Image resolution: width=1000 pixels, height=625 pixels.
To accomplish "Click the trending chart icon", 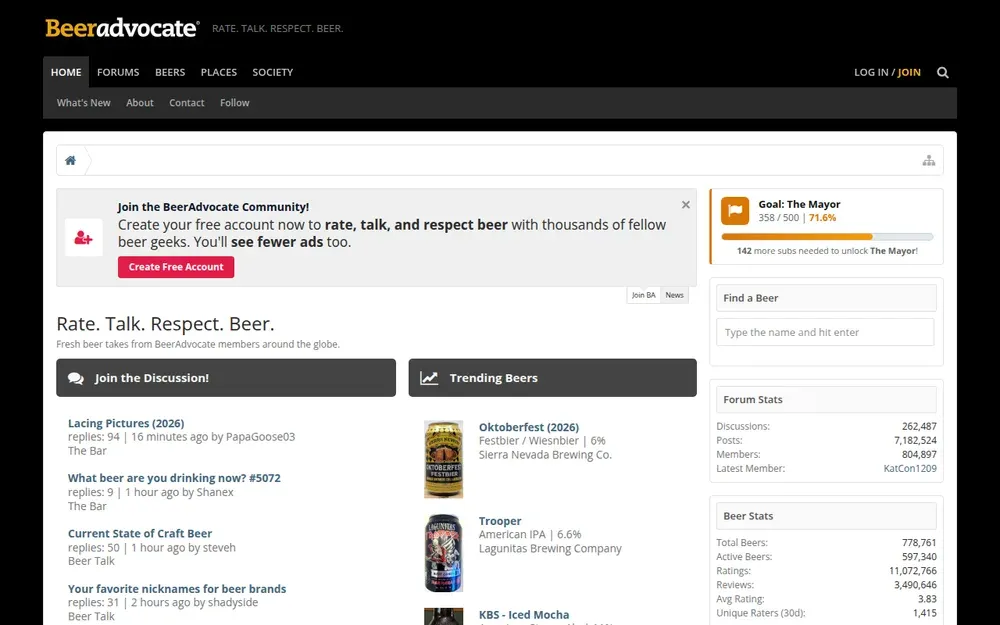I will tap(429, 378).
